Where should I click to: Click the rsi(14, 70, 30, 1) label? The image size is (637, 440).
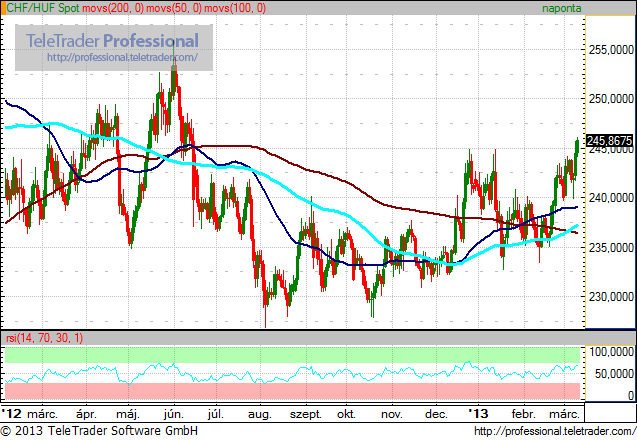(x=45, y=338)
